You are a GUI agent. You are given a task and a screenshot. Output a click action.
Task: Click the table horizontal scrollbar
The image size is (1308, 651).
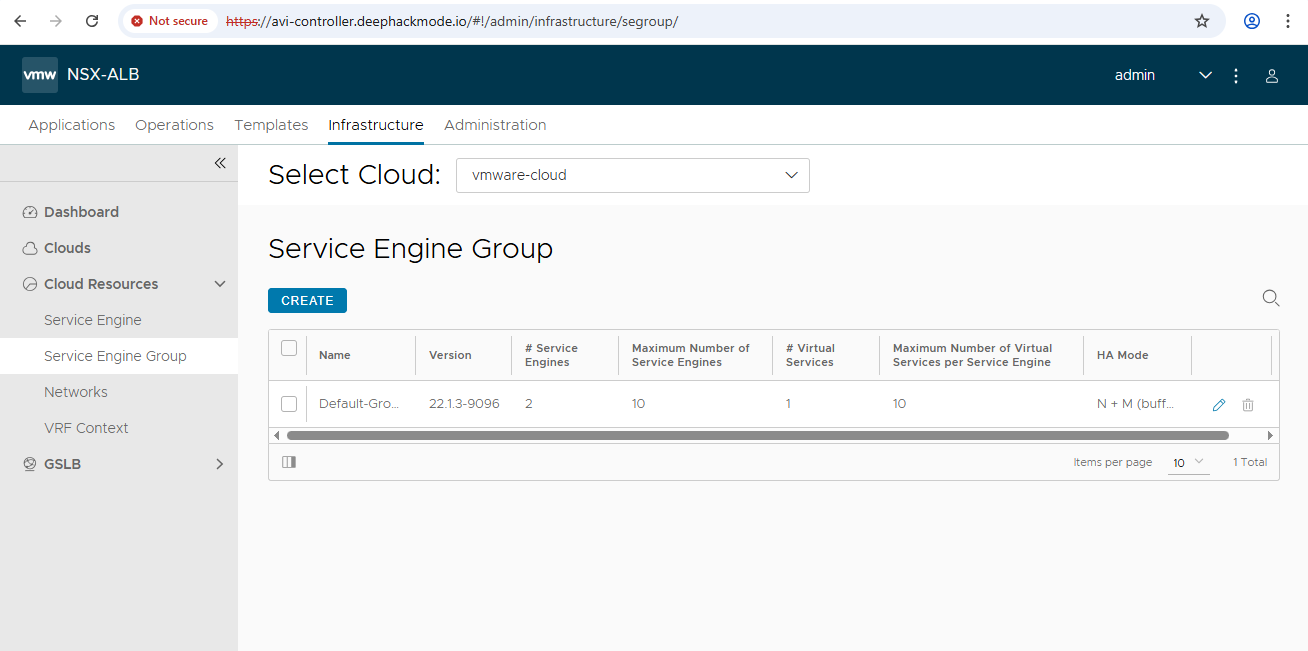click(x=757, y=435)
